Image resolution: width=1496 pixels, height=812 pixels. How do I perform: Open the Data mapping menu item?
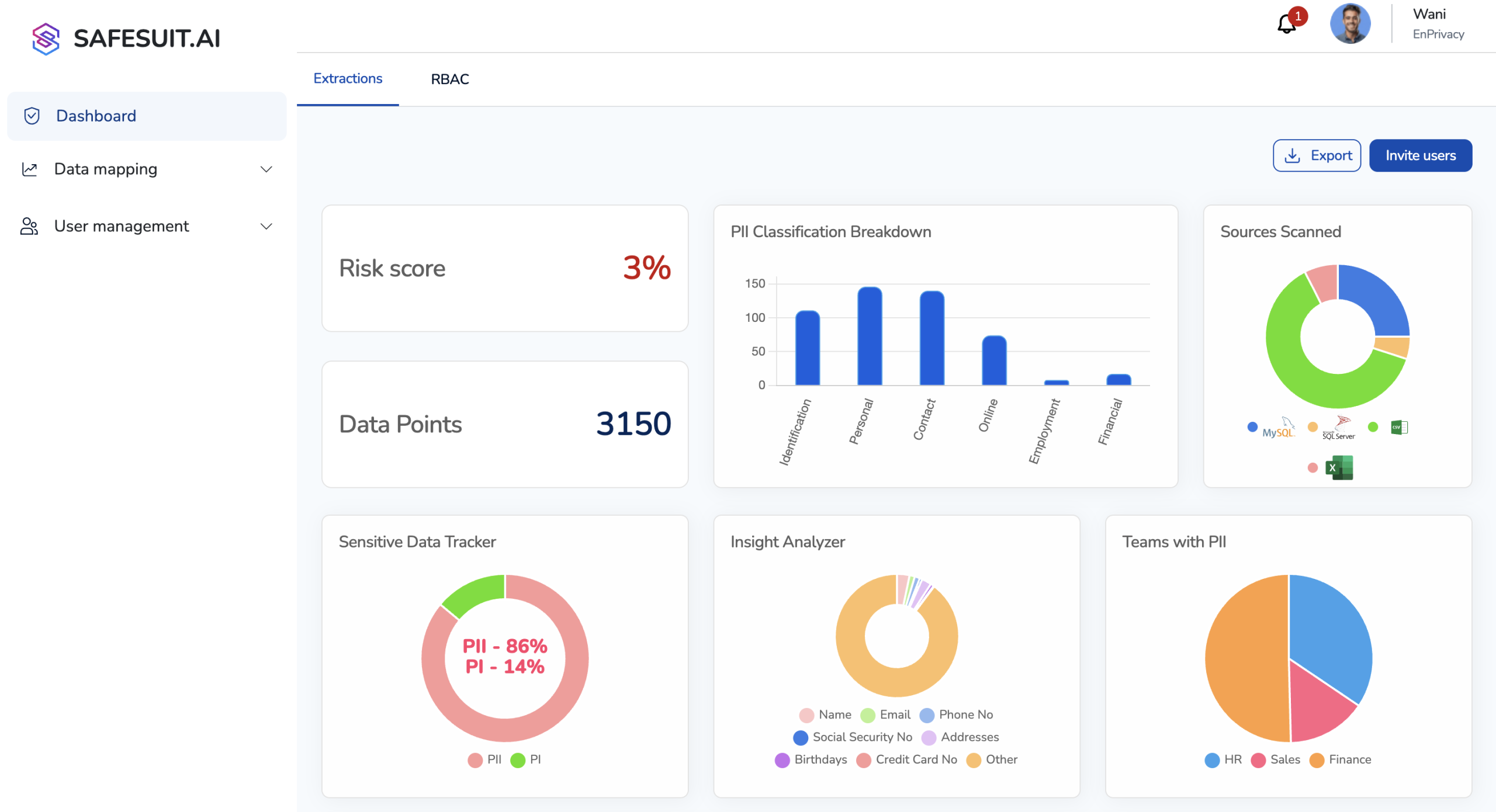point(147,169)
